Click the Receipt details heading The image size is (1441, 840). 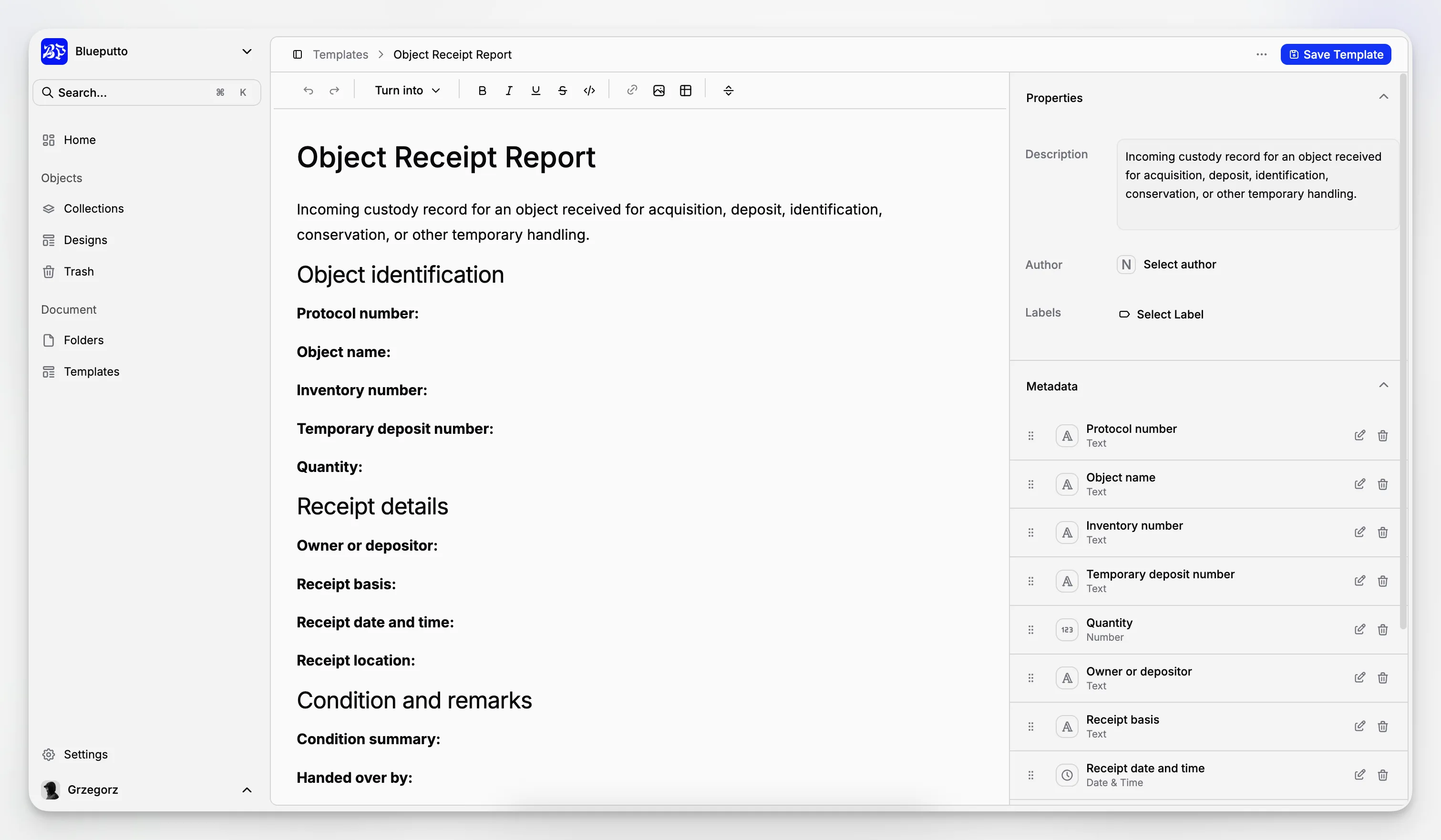pyautogui.click(x=372, y=507)
